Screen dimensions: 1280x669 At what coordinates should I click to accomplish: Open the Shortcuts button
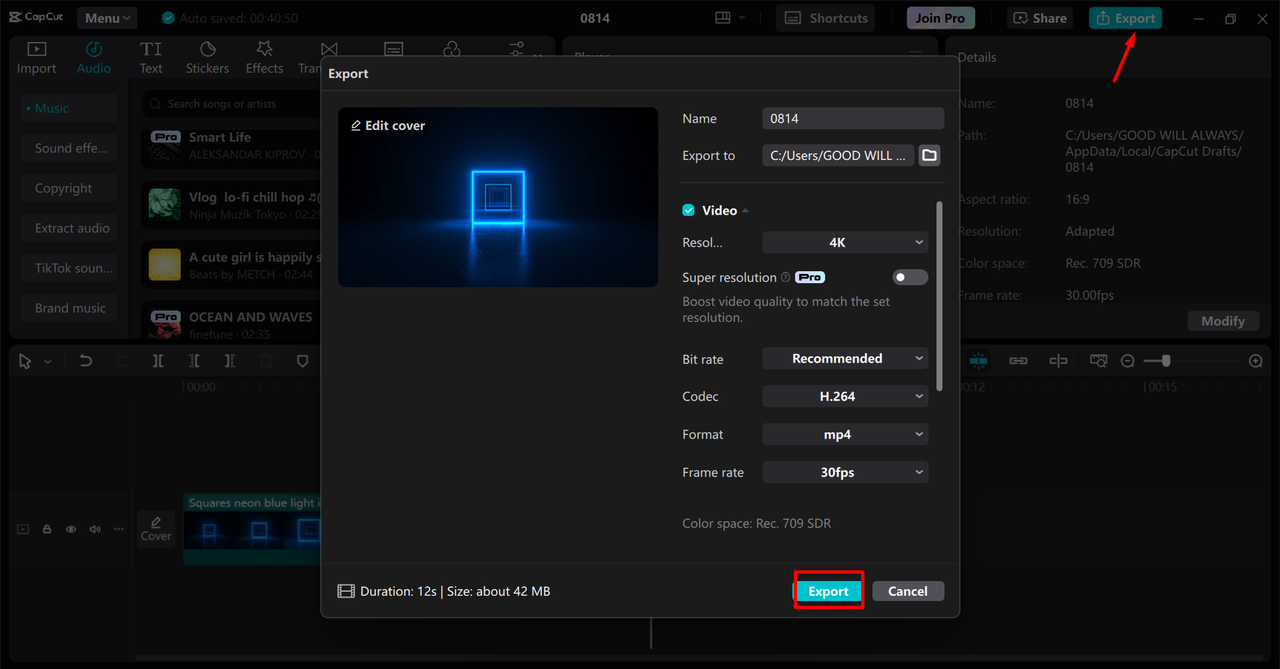coord(826,18)
